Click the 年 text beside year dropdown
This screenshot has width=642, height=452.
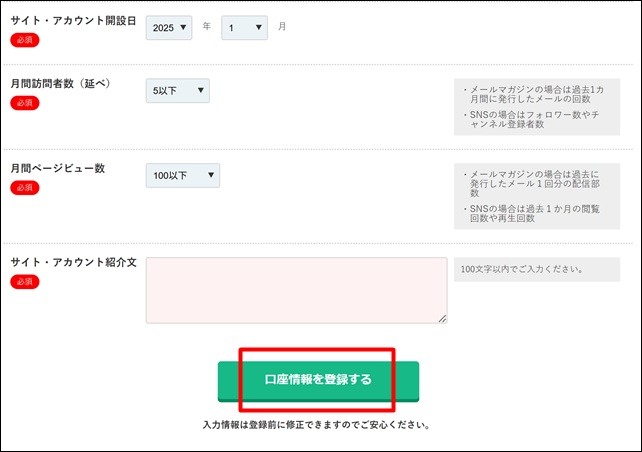pyautogui.click(x=207, y=27)
